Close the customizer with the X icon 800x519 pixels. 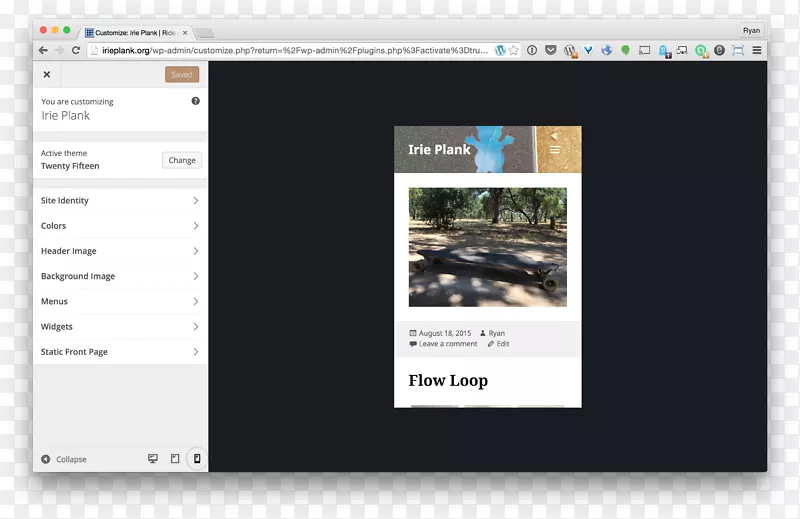click(47, 75)
